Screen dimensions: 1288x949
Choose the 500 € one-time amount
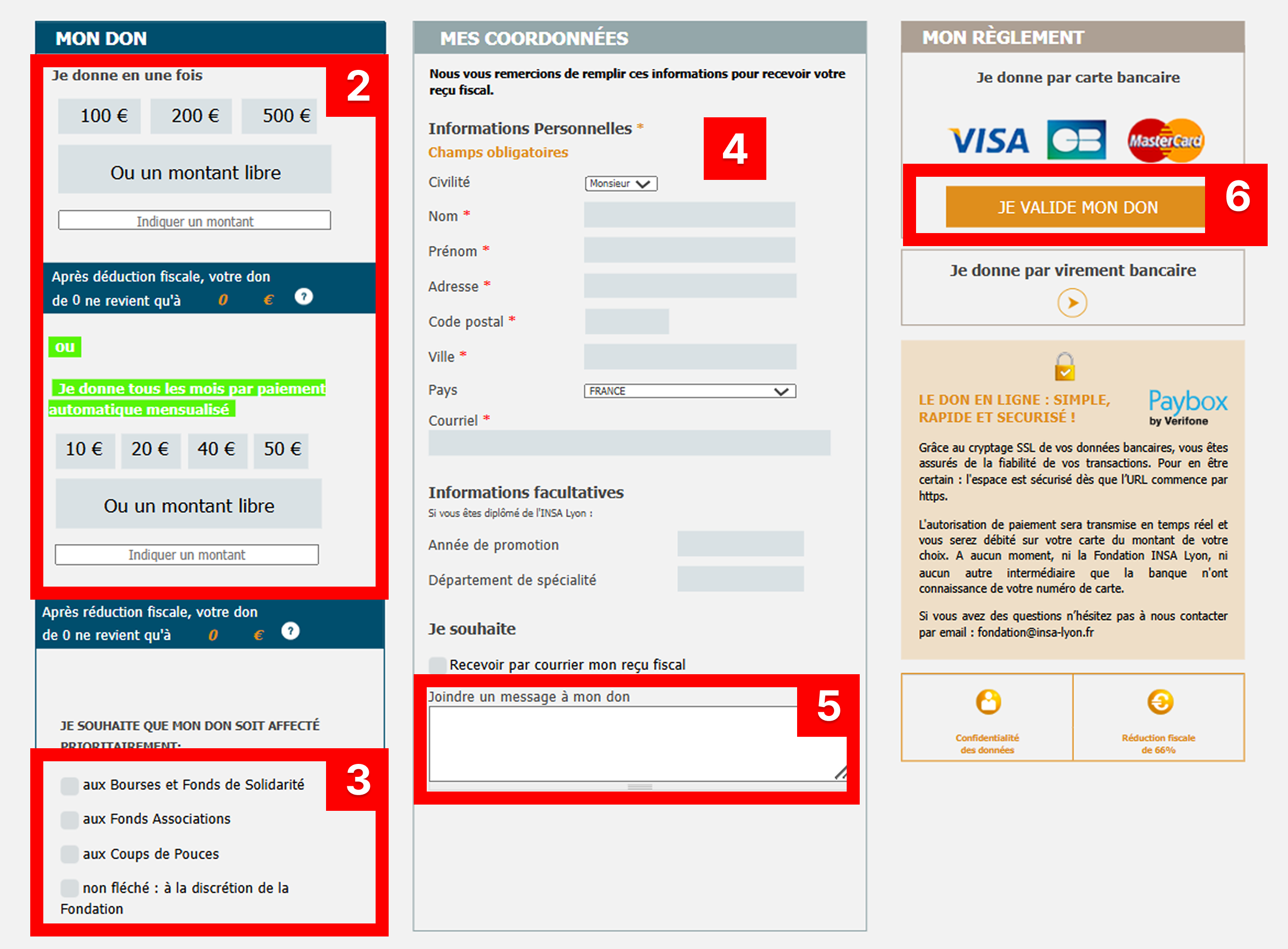[x=279, y=116]
